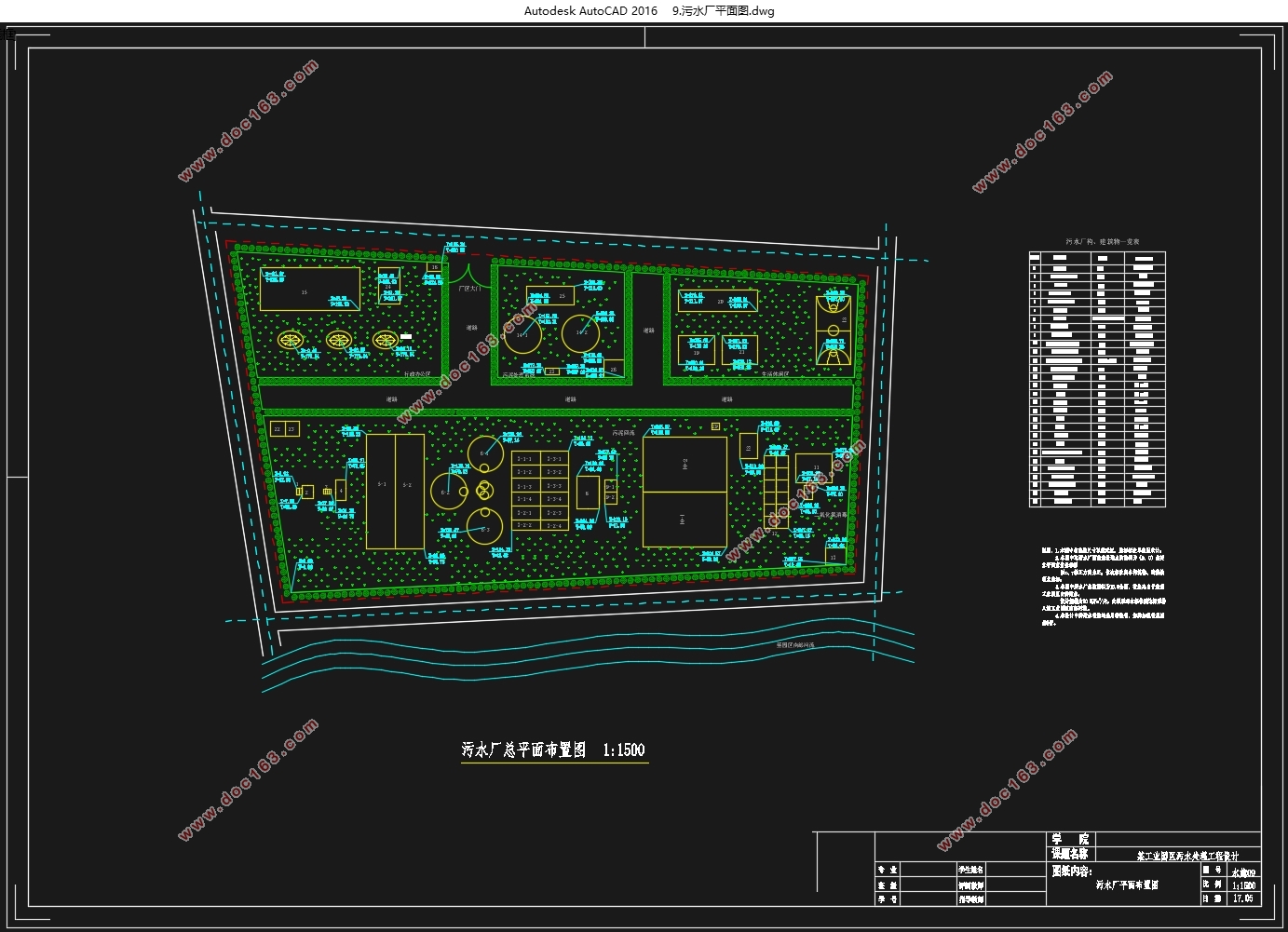
Task: Select the circular tank labeled 14-2
Action: pos(581,332)
